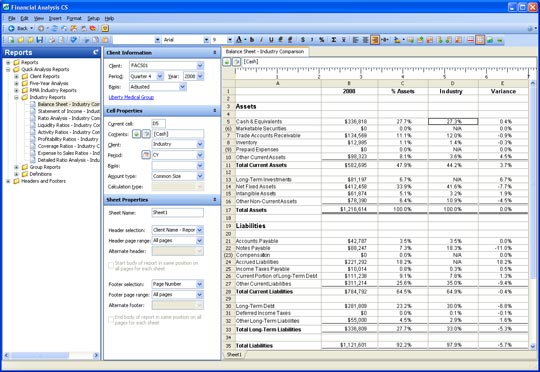
Task: Click the blue checkmark icon in toolbar
Action: (x=73, y=40)
